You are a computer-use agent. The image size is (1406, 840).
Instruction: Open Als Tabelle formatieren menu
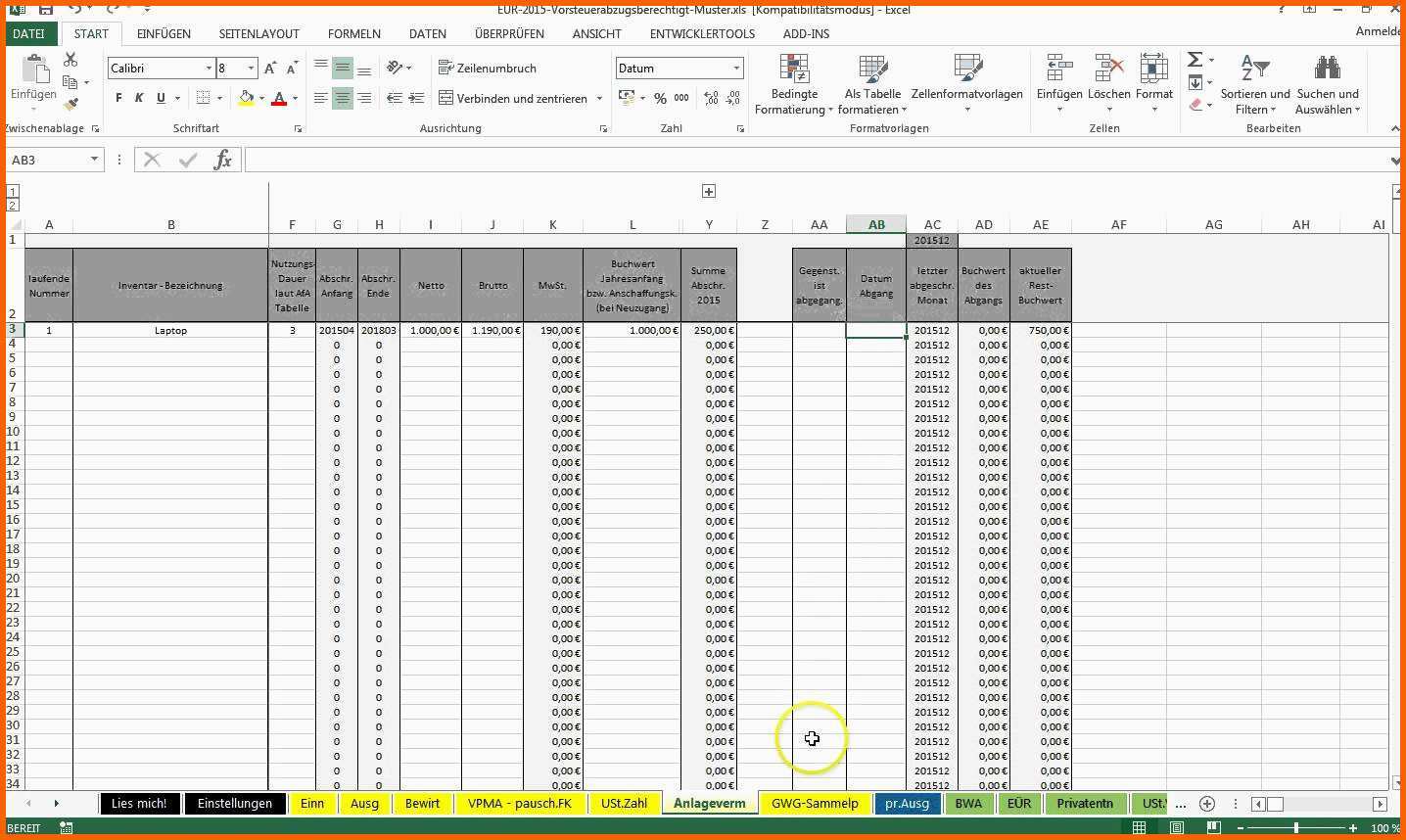[871, 84]
